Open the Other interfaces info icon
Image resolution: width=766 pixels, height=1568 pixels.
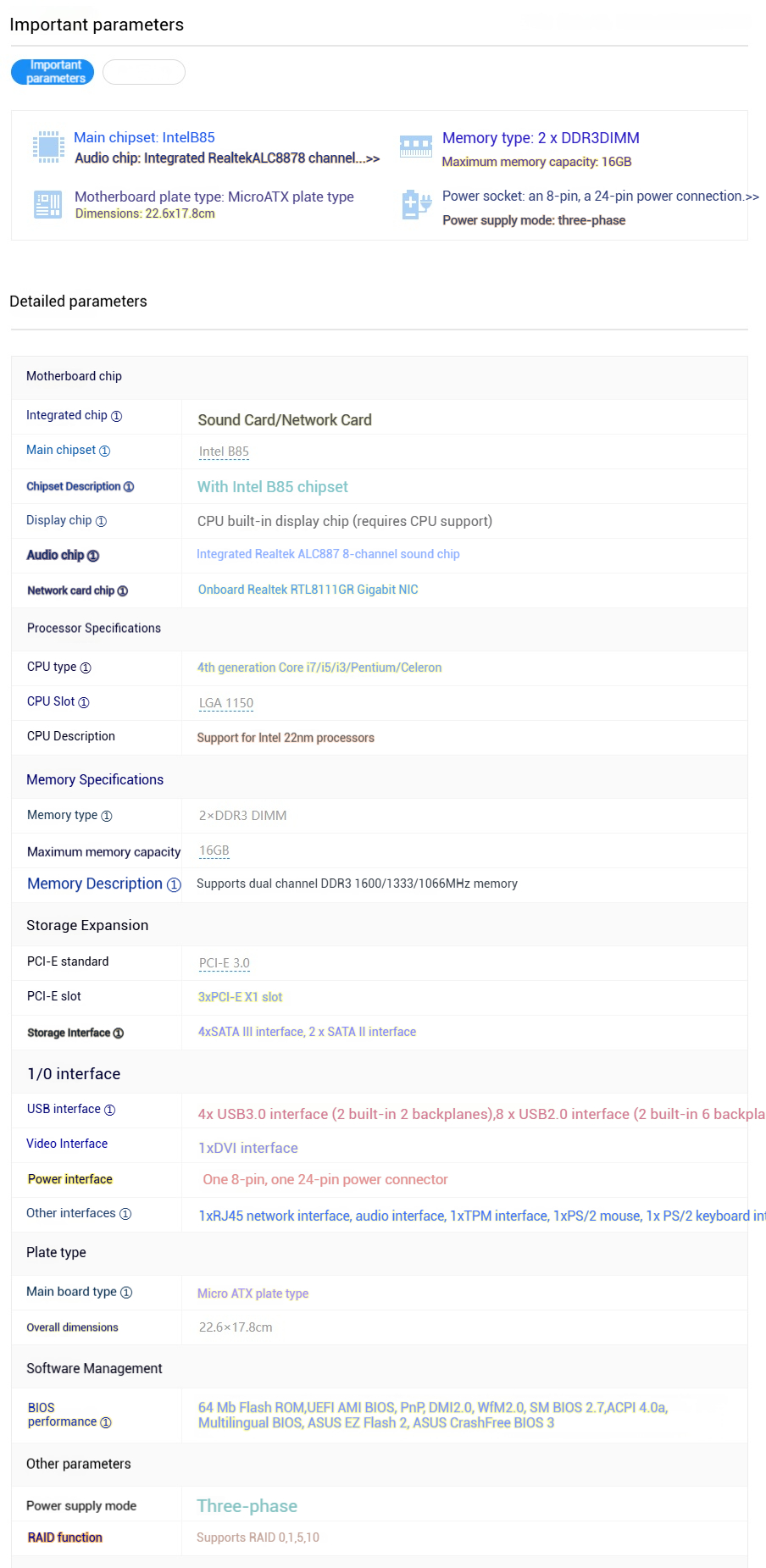click(x=125, y=1214)
